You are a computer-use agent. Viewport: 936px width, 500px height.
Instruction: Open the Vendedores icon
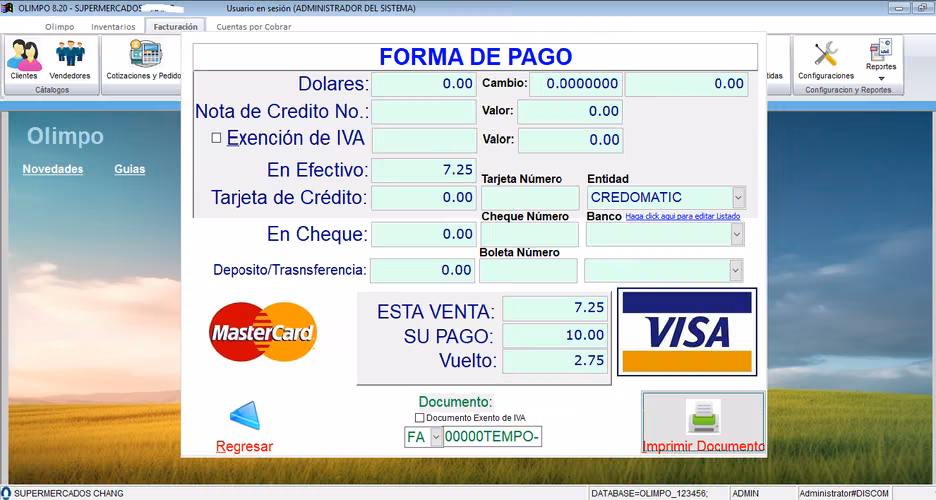[70, 54]
